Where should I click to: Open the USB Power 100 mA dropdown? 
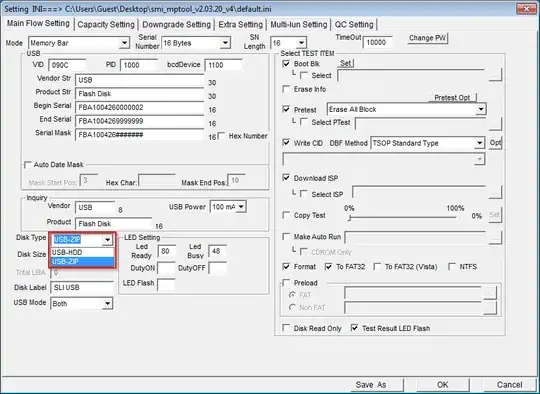tap(241, 207)
